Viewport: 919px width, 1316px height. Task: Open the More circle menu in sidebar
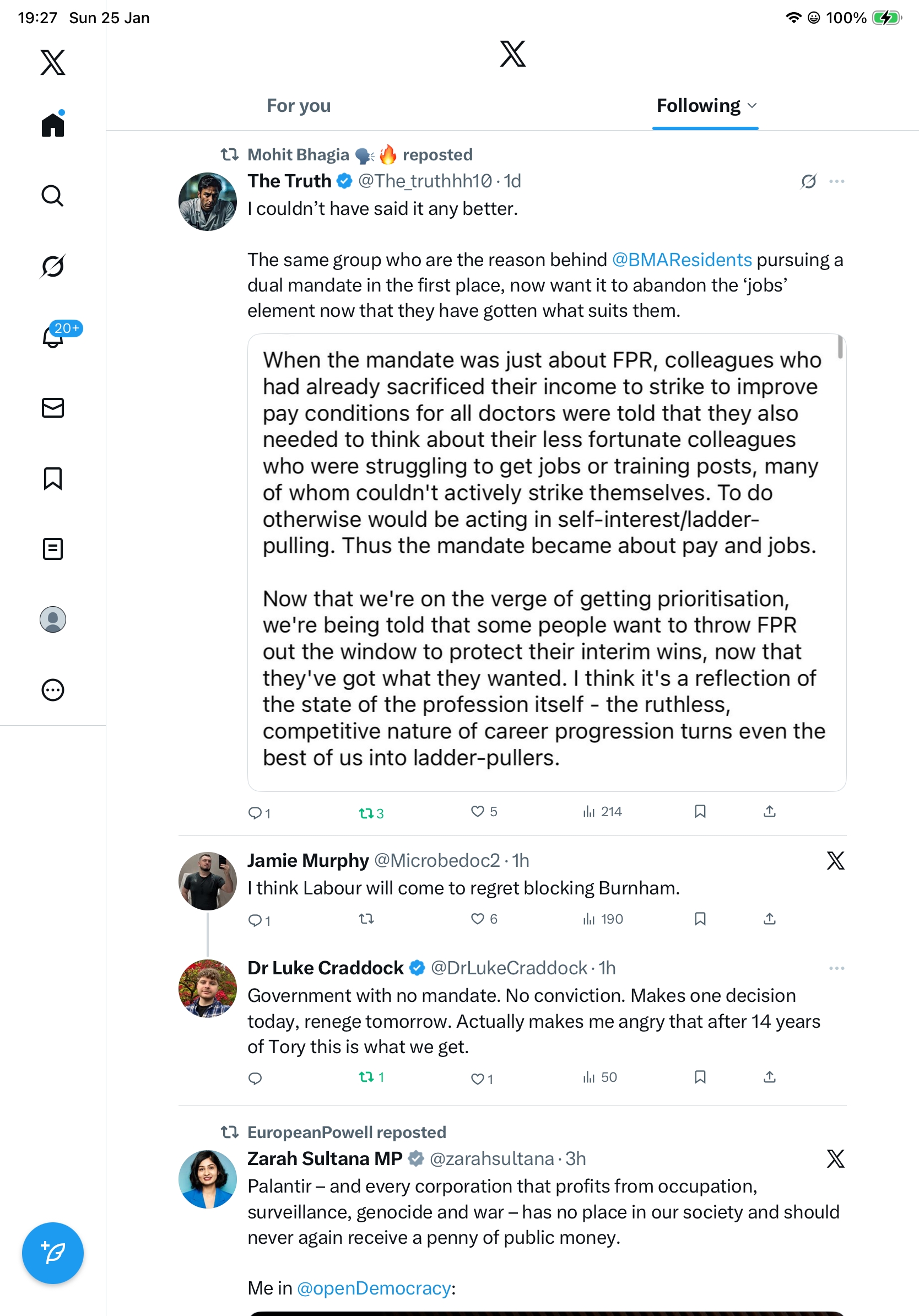53,689
